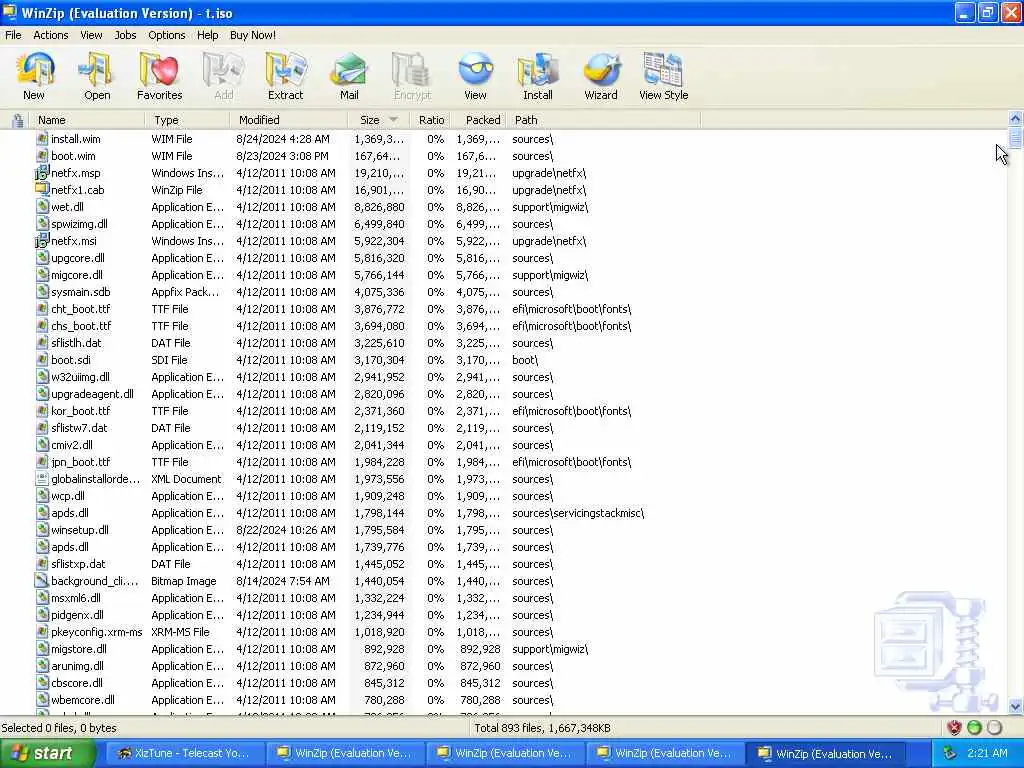Open the View menu in menu bar
The image size is (1024, 768).
tap(91, 35)
